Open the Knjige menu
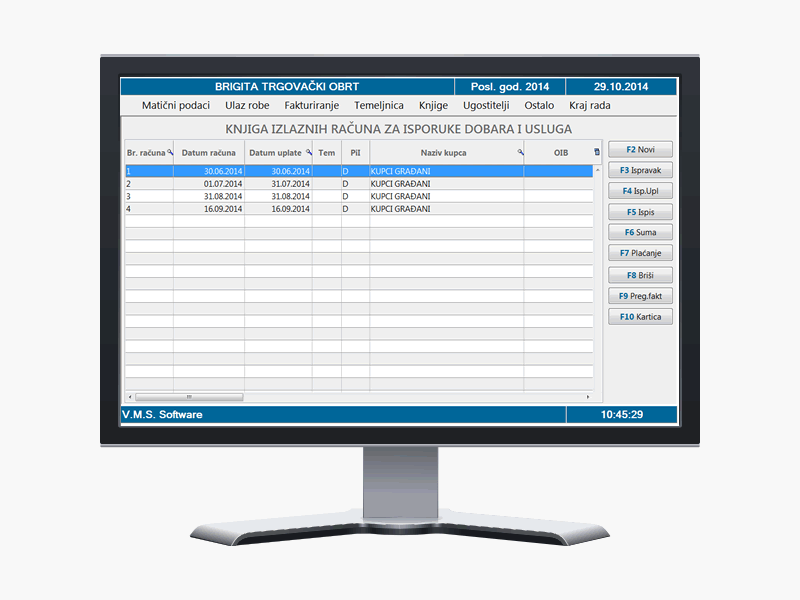 coord(433,105)
